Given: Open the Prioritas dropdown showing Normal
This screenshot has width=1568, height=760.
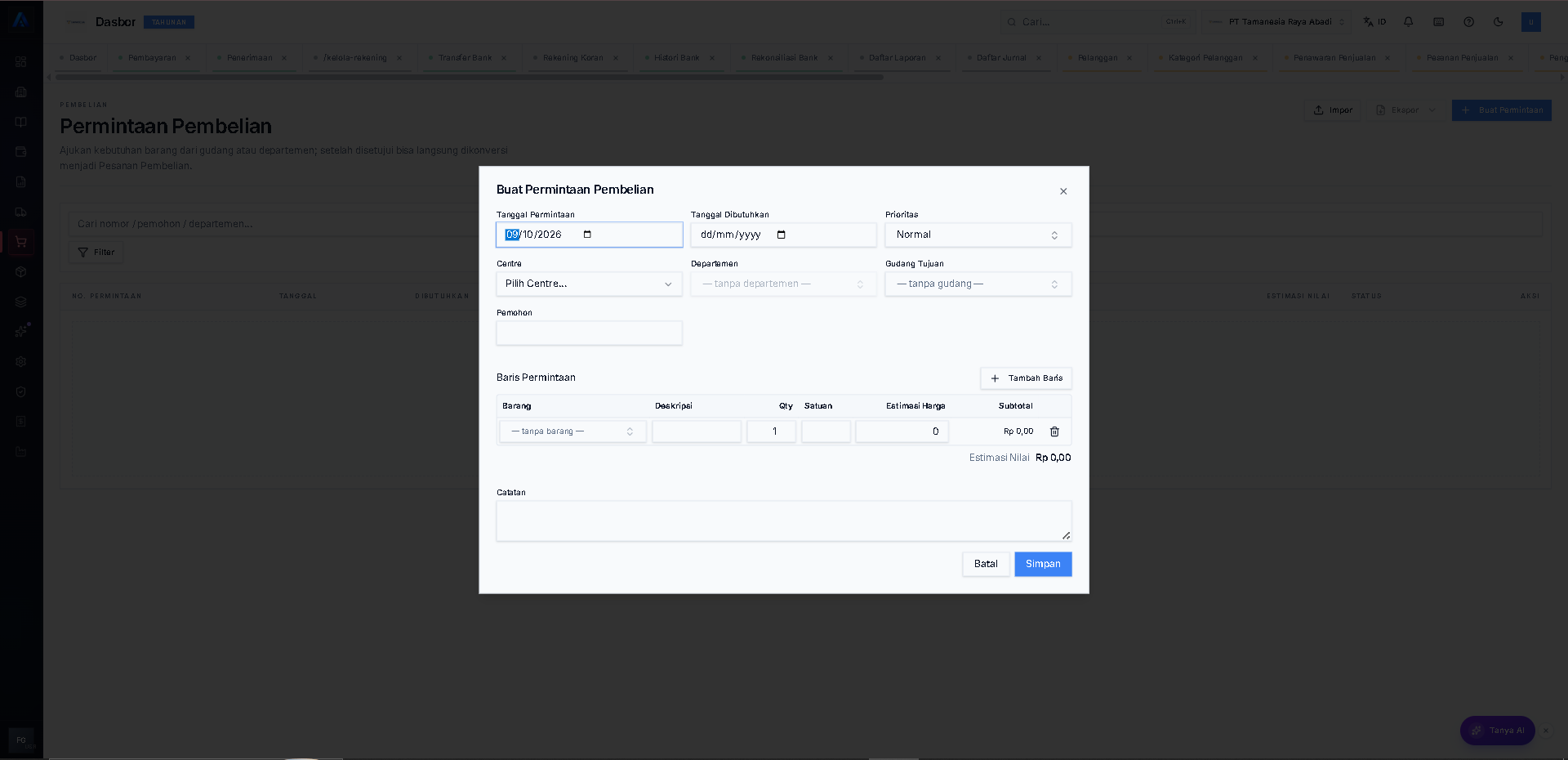Looking at the screenshot, I should (978, 235).
